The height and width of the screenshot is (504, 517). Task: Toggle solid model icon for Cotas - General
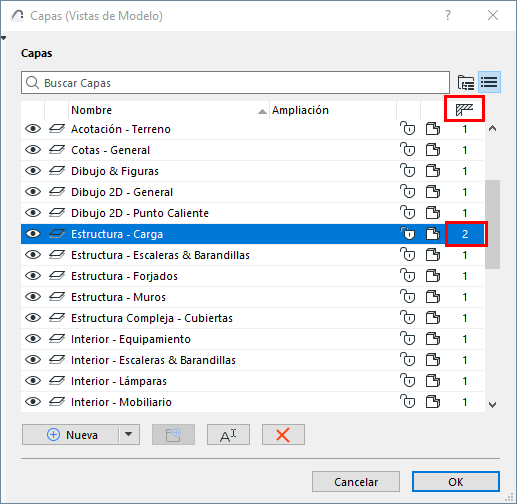[x=433, y=150]
